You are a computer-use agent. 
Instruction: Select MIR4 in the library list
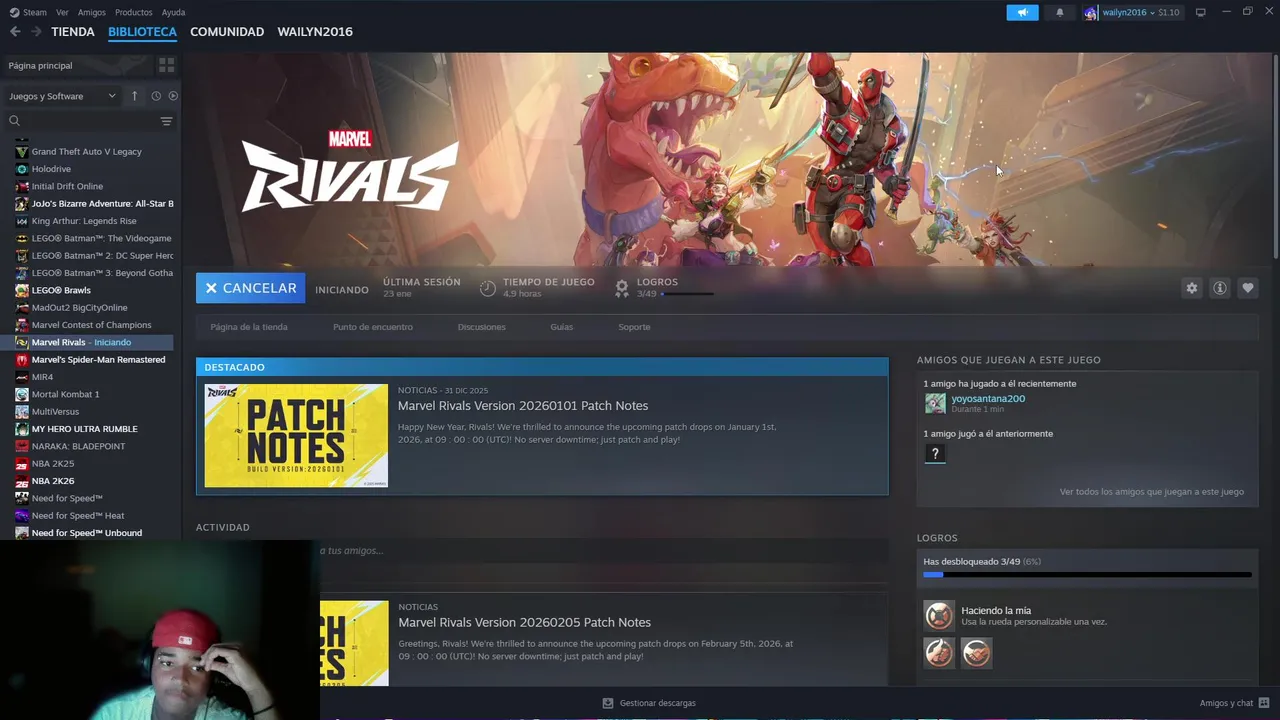click(x=42, y=377)
